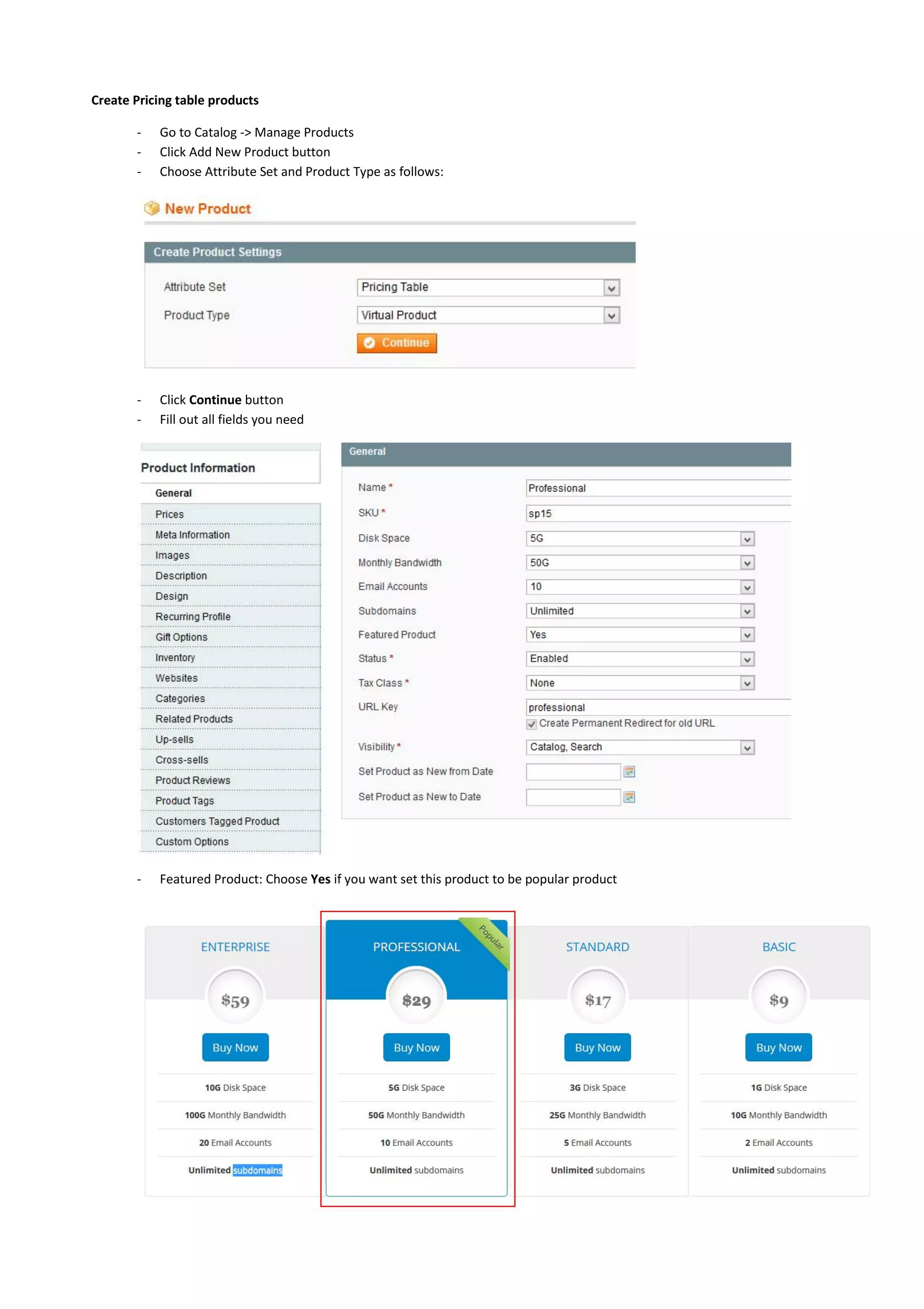Click '2 Email Accounts' text
Viewport: 924px width, 1309px height.
click(779, 1142)
